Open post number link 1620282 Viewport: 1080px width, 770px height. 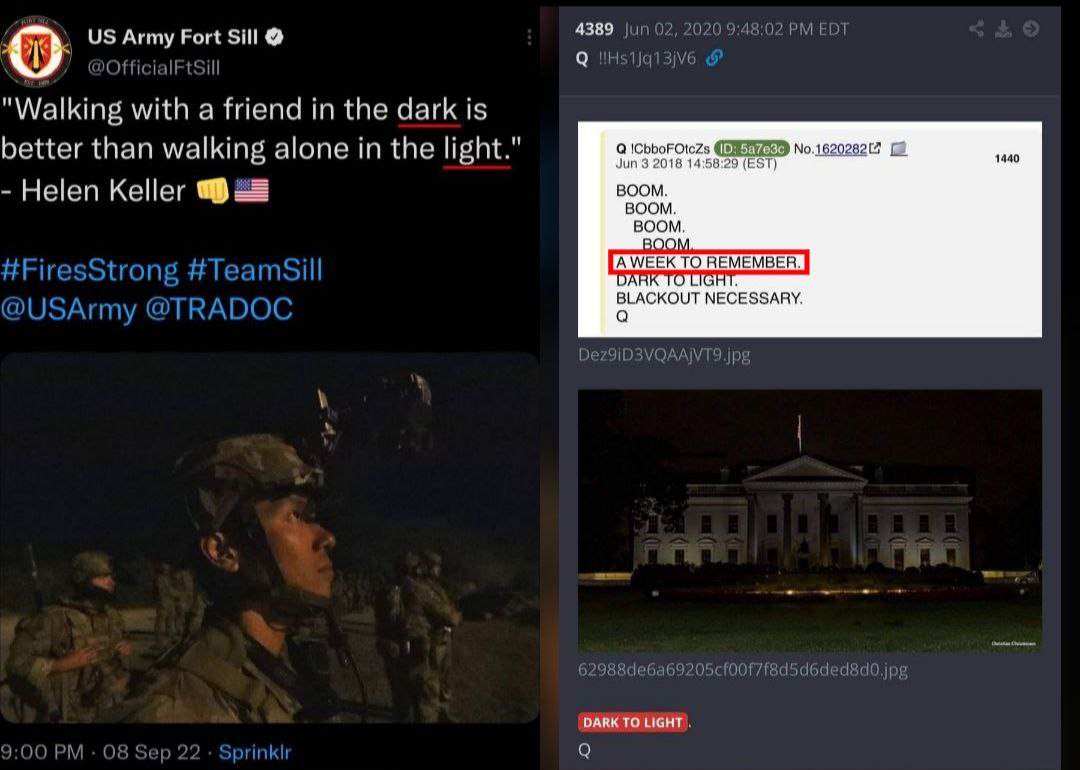tap(840, 149)
